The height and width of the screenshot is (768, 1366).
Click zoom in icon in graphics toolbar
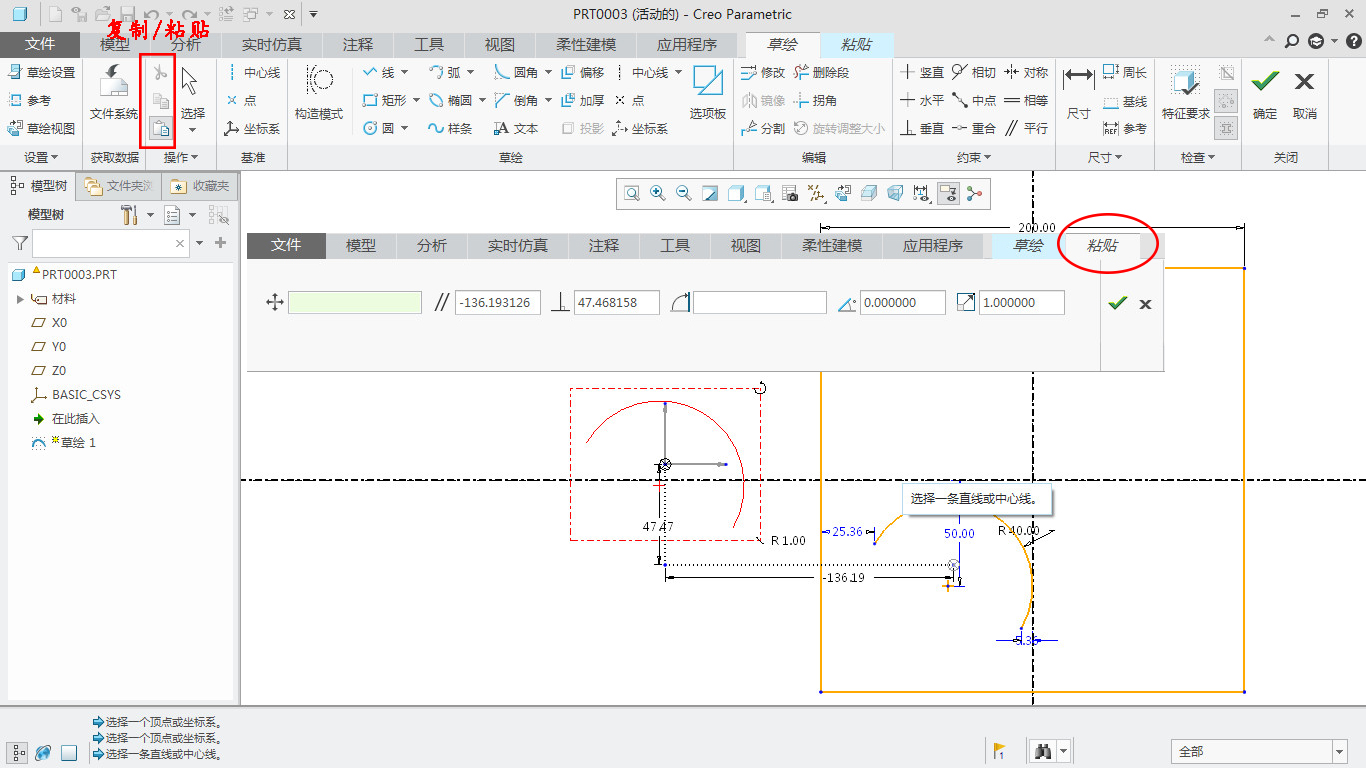pos(658,194)
